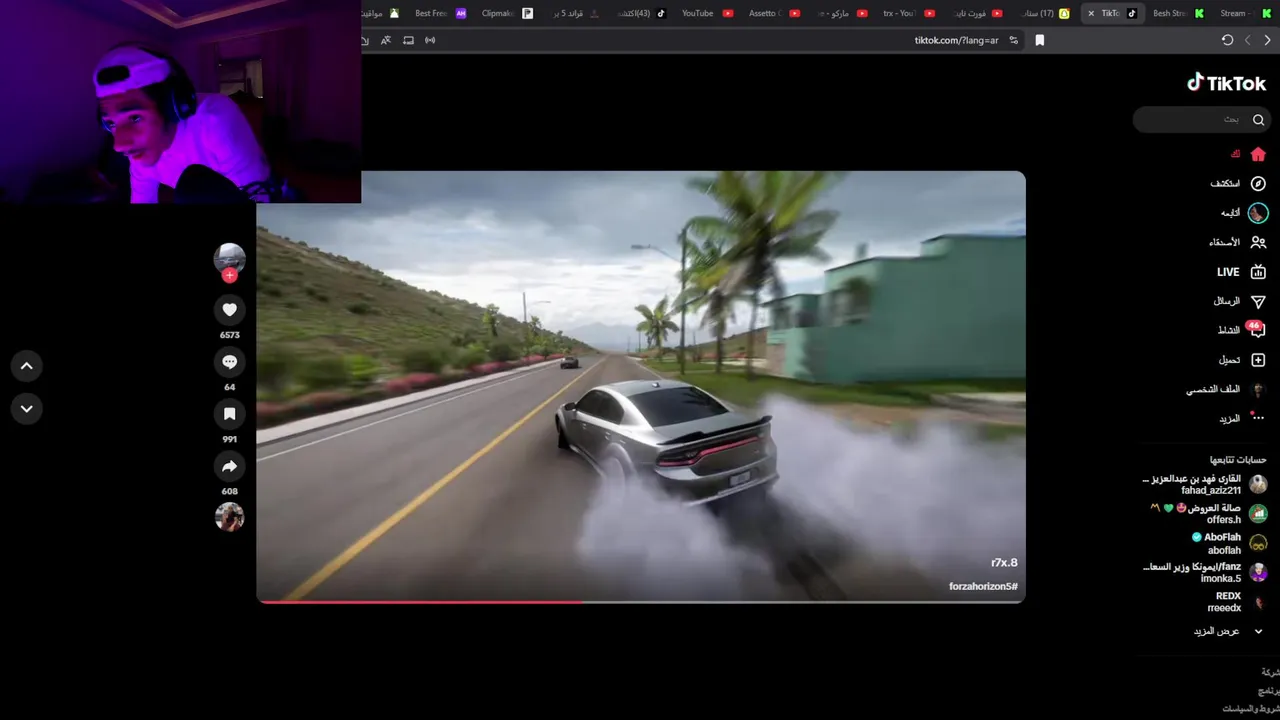Open the creator avatar above the like button
This screenshot has width=1280, height=720.
(229, 258)
